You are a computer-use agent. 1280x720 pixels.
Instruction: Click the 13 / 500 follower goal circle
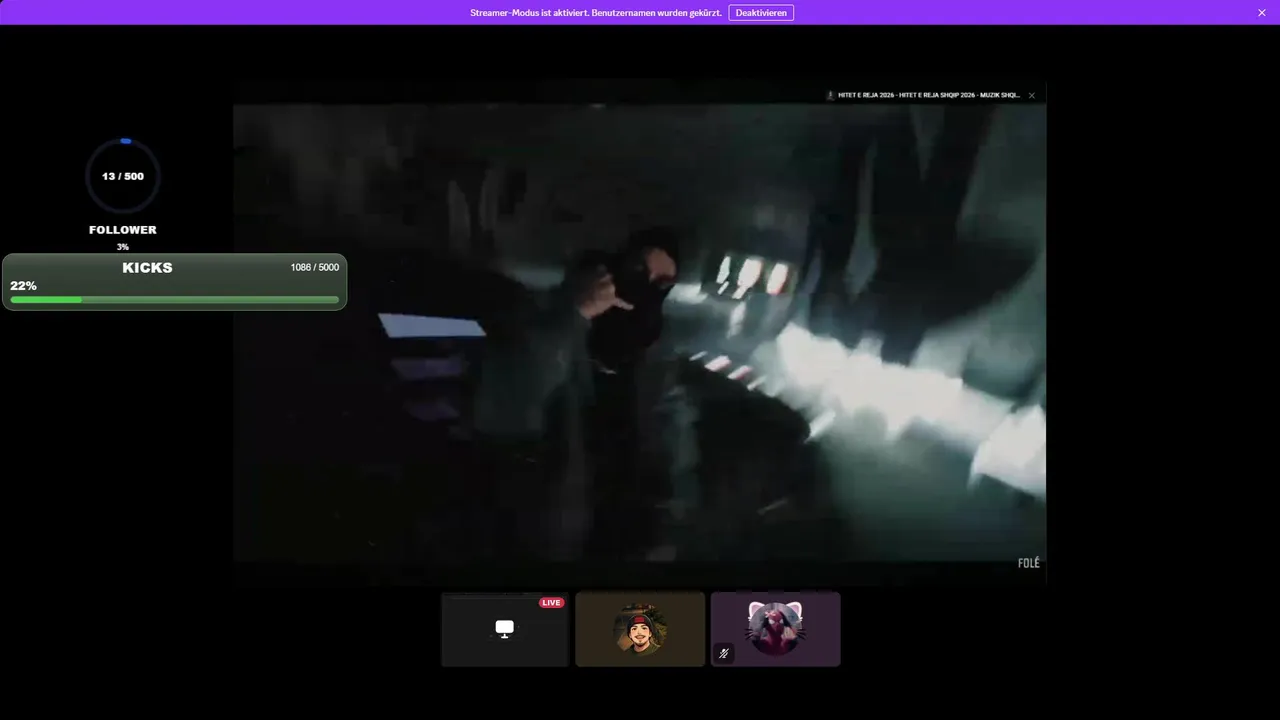[123, 176]
